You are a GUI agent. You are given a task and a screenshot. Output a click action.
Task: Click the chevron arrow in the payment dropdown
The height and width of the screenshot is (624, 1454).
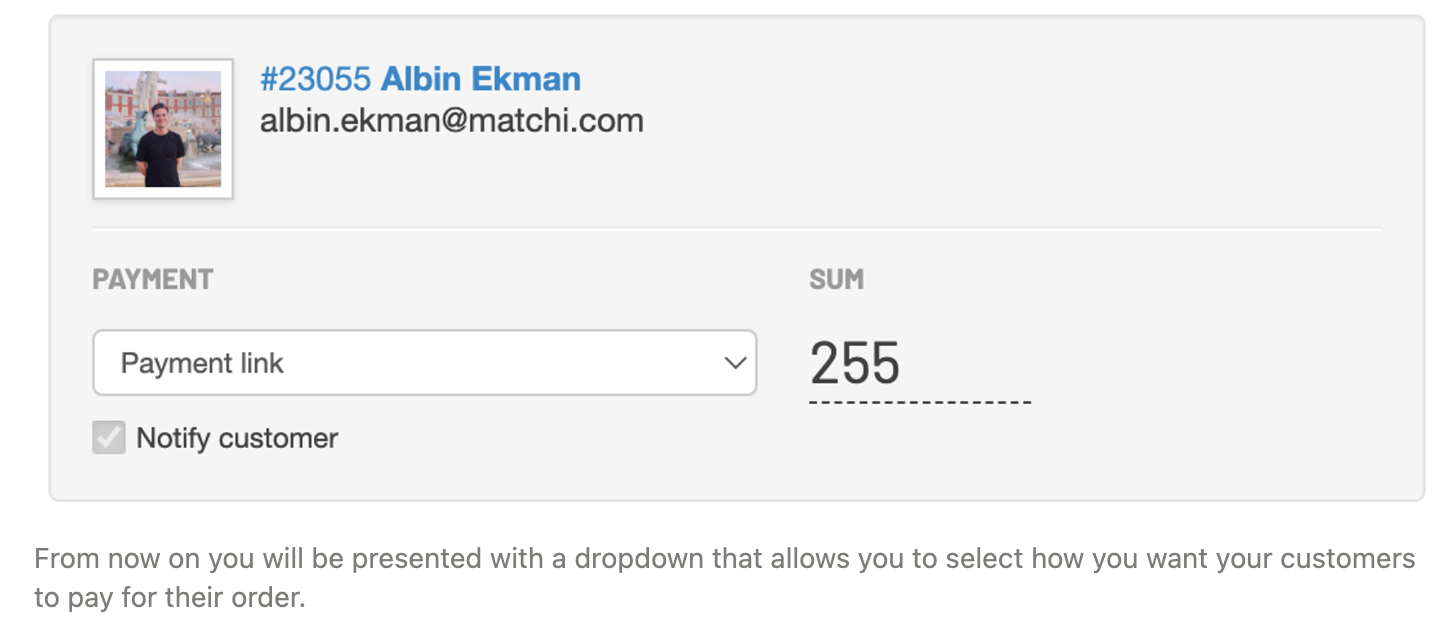735,363
